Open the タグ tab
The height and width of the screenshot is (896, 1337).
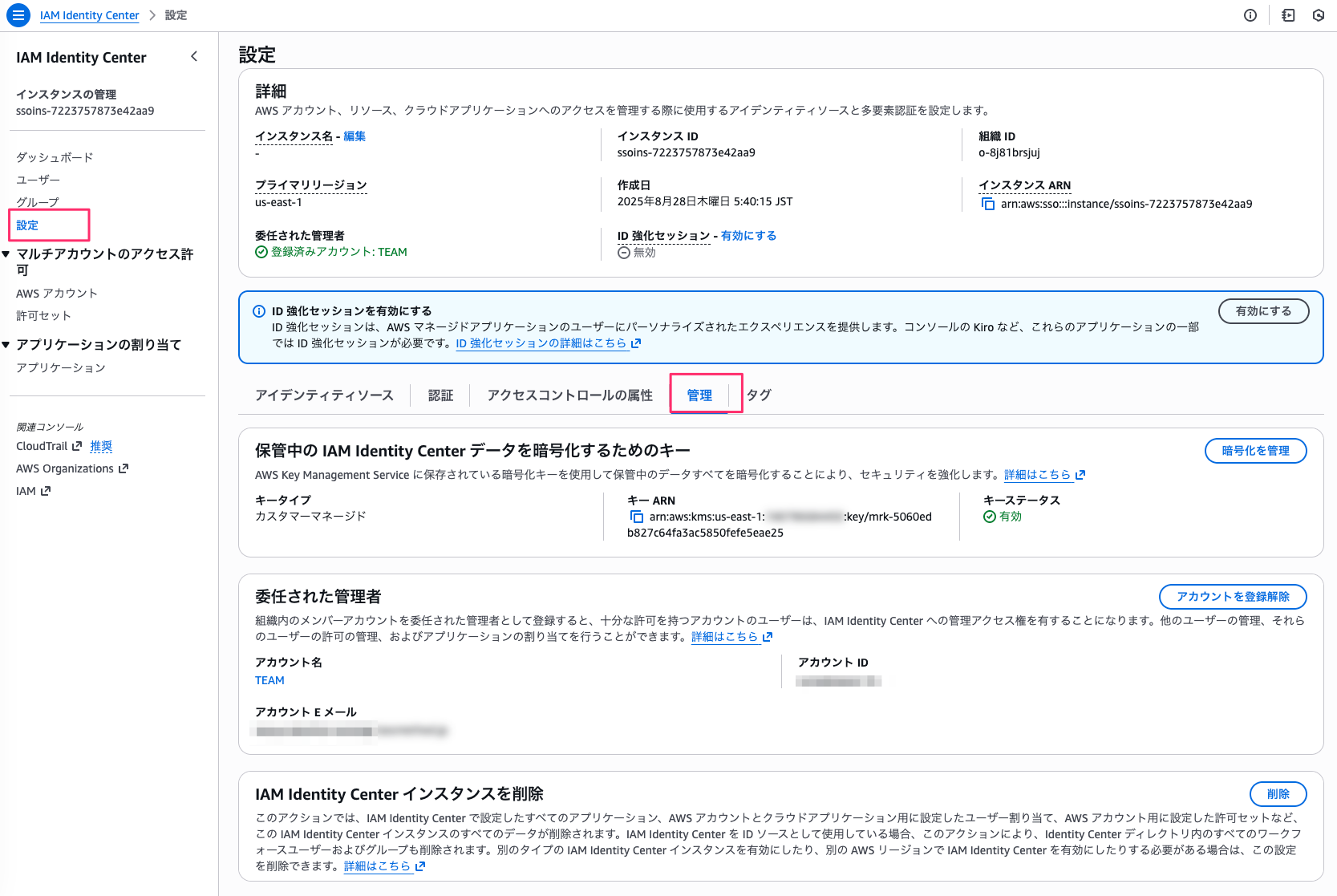click(x=759, y=395)
